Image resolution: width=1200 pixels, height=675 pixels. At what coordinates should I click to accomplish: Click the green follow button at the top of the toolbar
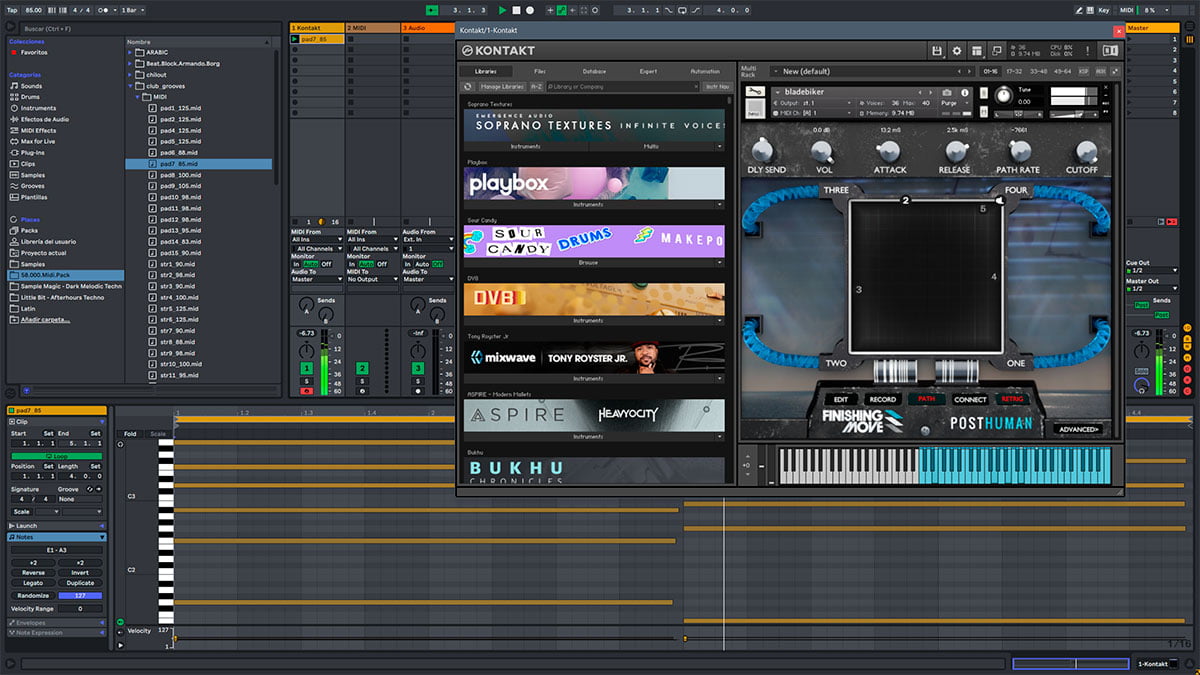pos(431,10)
